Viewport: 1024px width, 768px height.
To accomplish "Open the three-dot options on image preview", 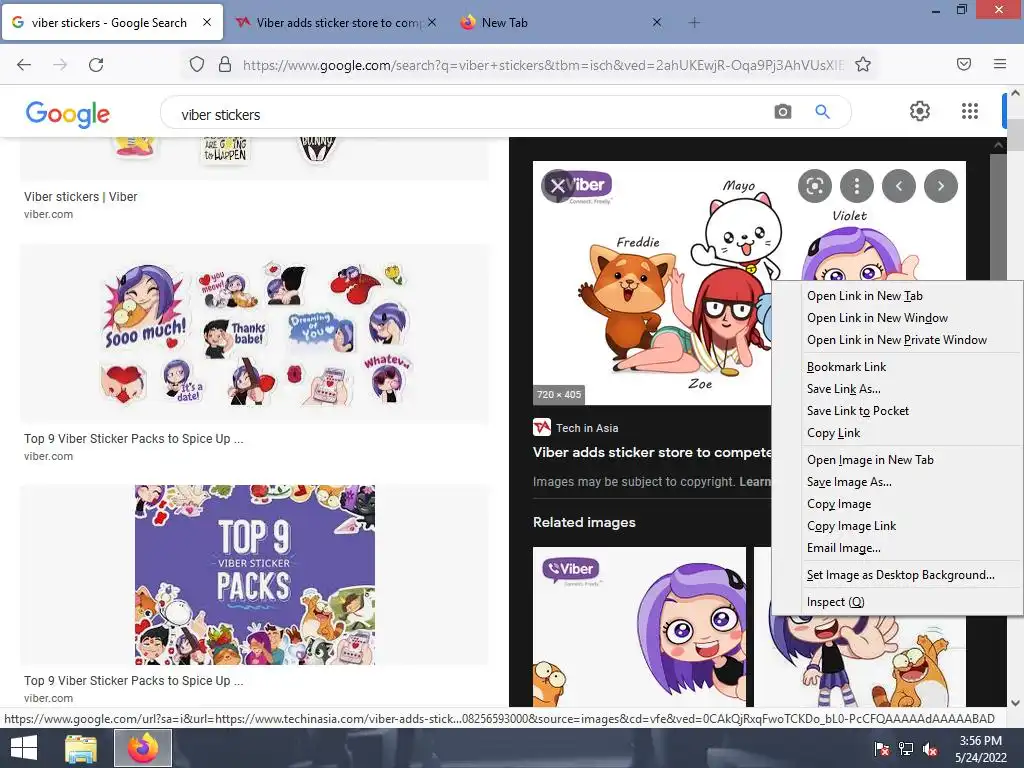I will [x=857, y=186].
